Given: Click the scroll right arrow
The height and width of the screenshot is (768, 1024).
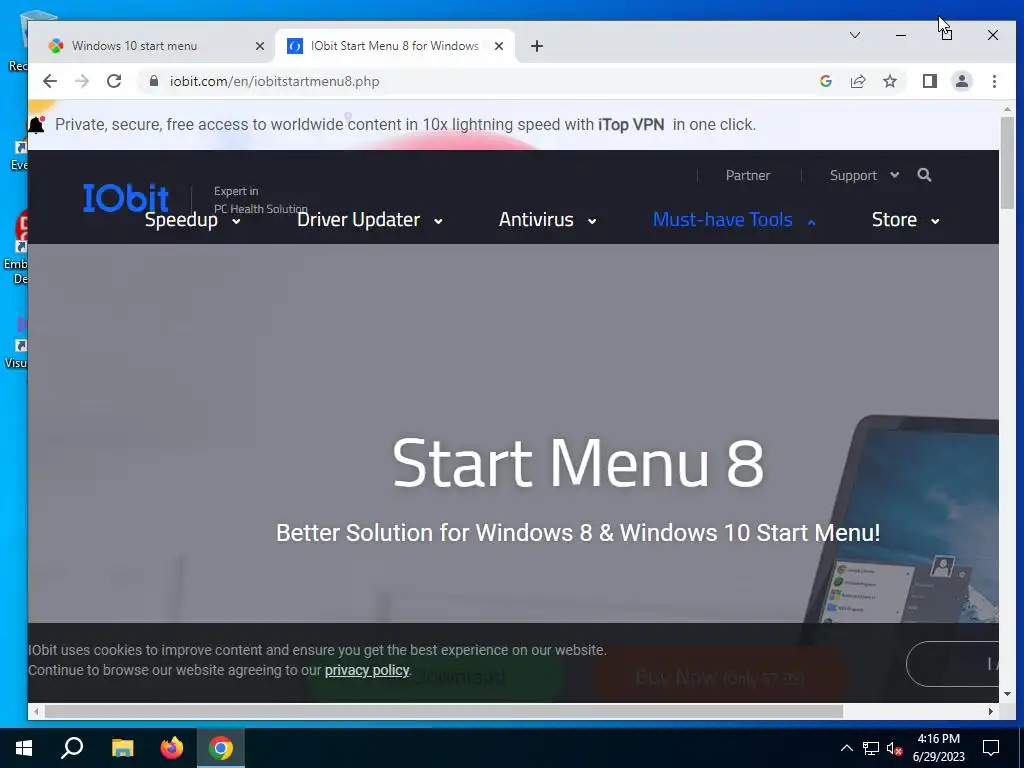Looking at the screenshot, I should (x=991, y=711).
